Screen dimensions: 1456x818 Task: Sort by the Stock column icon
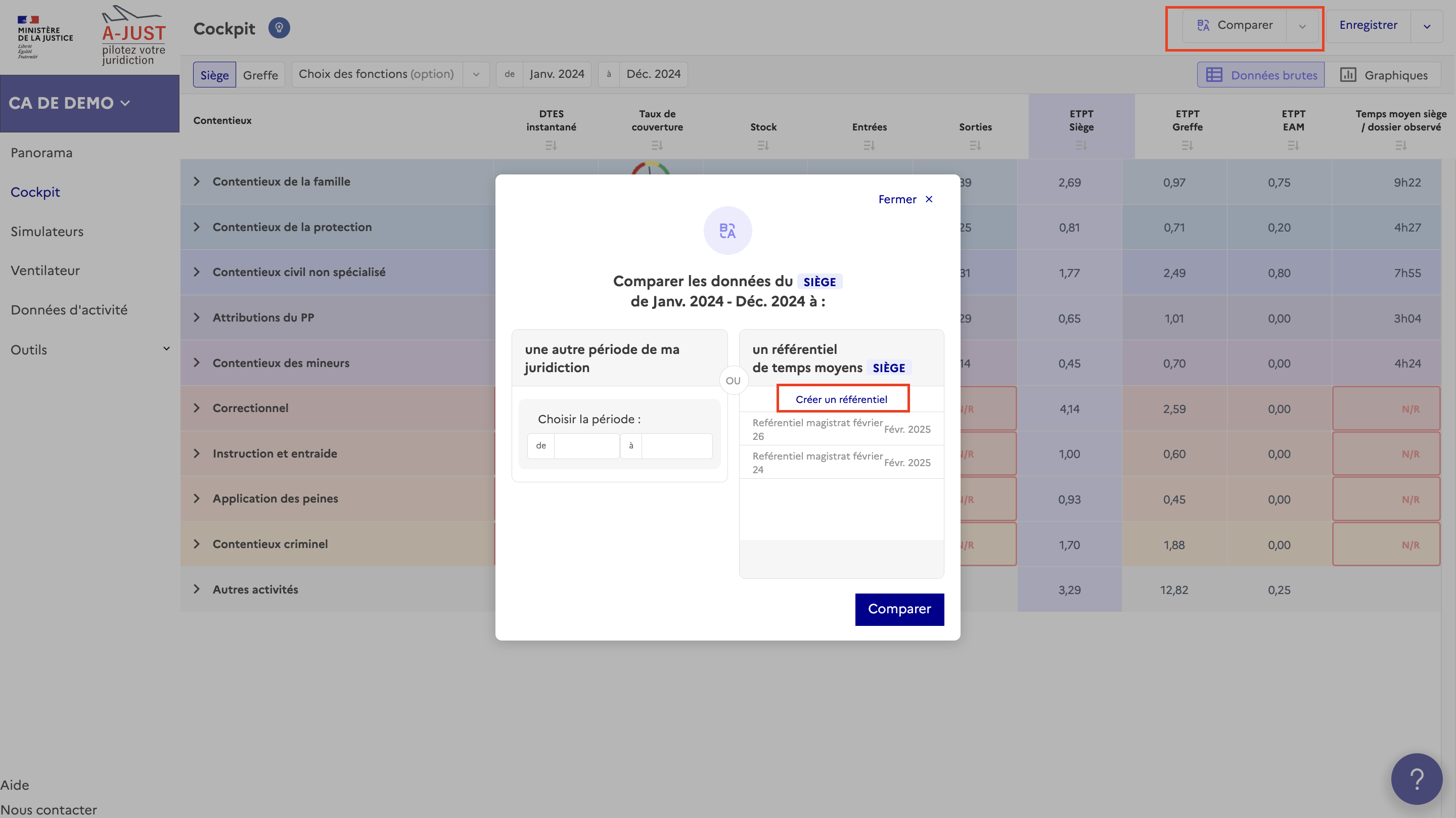[762, 146]
